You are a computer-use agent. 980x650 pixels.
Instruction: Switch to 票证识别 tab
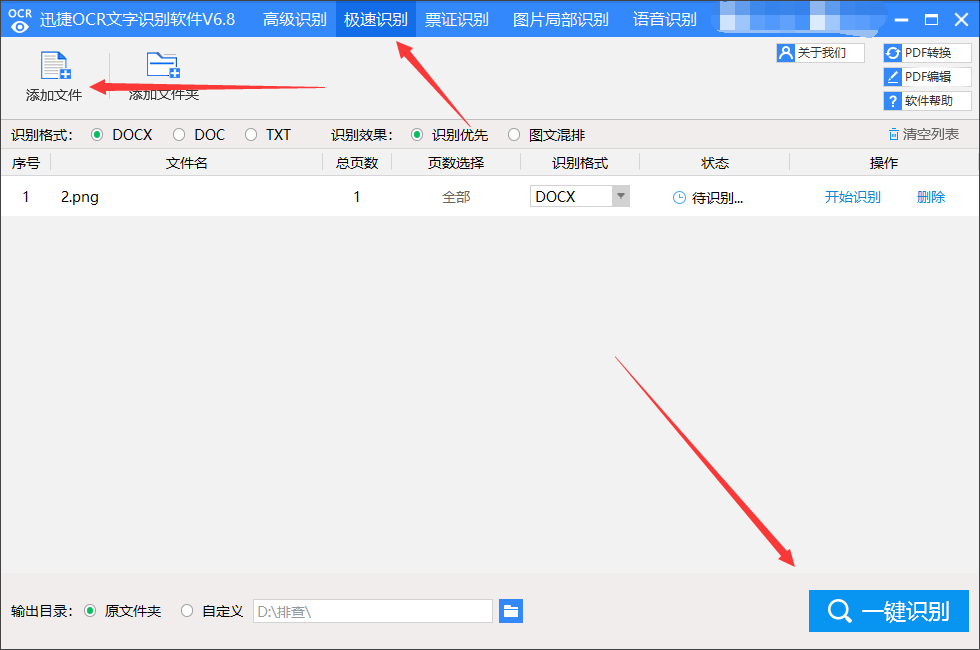point(457,19)
